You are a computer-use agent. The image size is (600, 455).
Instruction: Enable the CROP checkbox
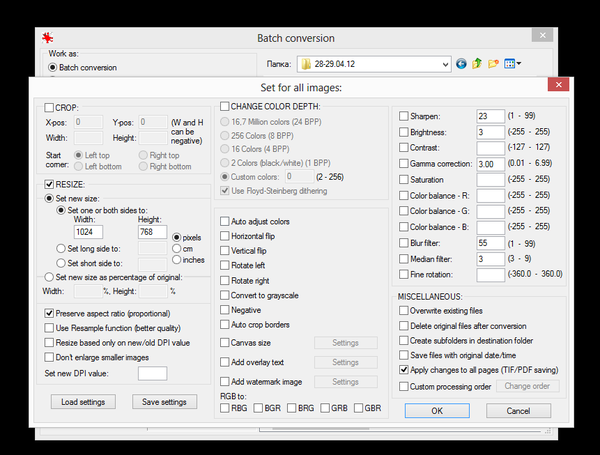point(49,108)
